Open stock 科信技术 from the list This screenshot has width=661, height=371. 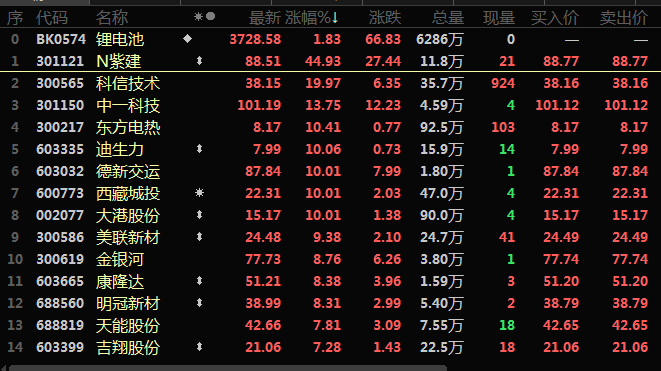click(128, 83)
